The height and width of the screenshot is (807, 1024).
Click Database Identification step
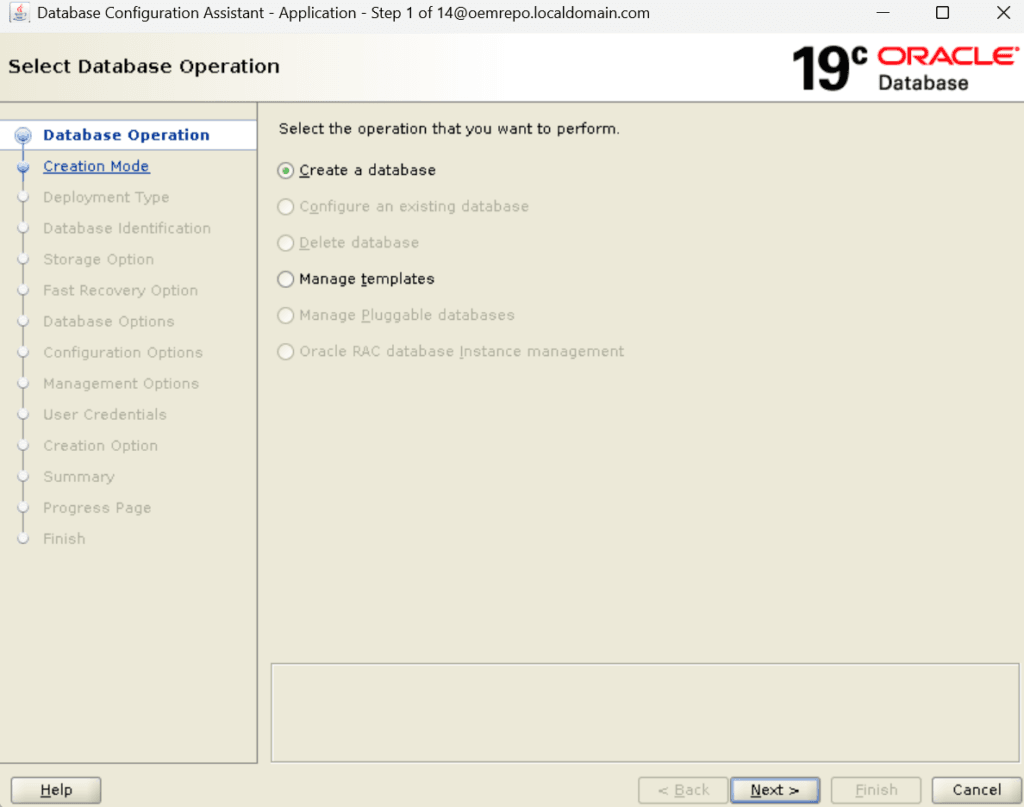[127, 229]
